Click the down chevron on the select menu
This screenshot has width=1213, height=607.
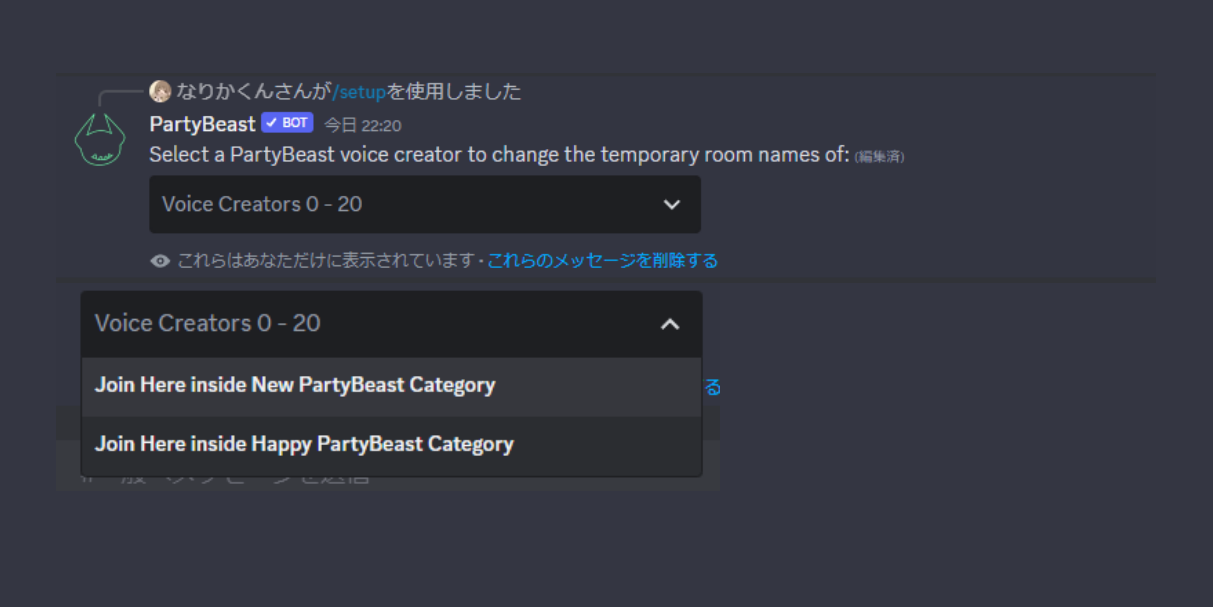(672, 204)
